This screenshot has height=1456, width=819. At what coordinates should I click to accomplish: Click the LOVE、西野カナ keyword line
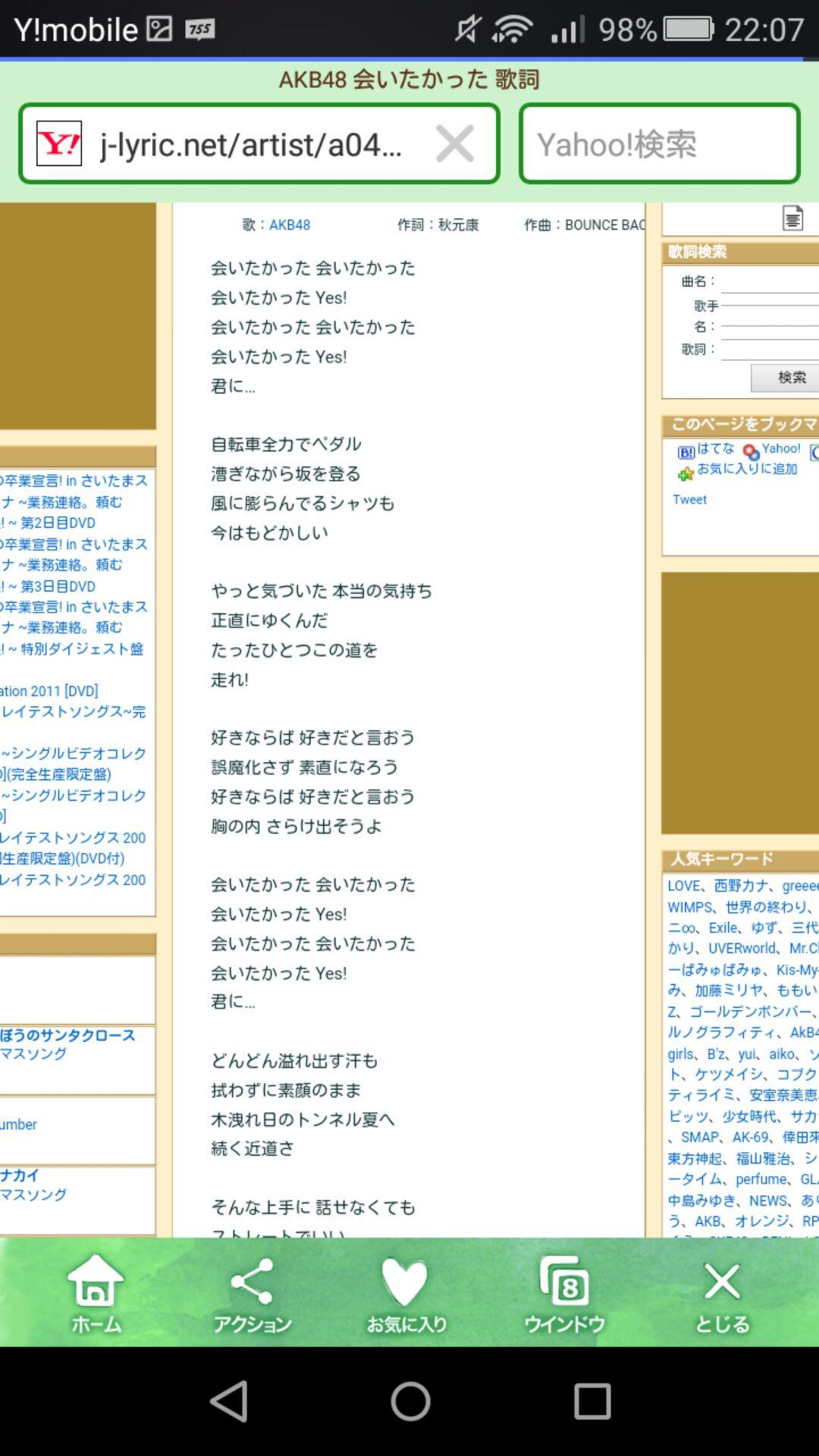click(743, 886)
